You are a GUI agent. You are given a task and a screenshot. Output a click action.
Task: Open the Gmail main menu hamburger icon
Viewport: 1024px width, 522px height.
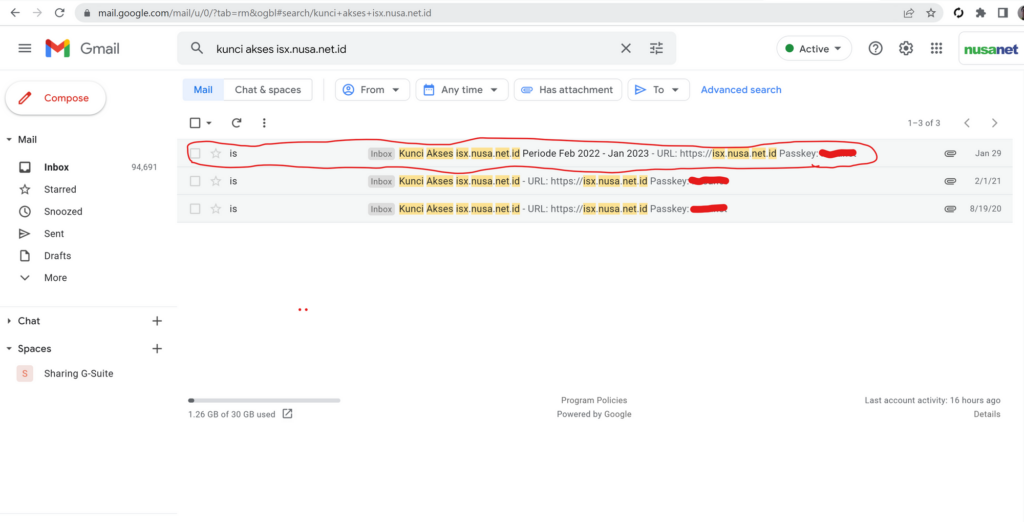coord(25,48)
